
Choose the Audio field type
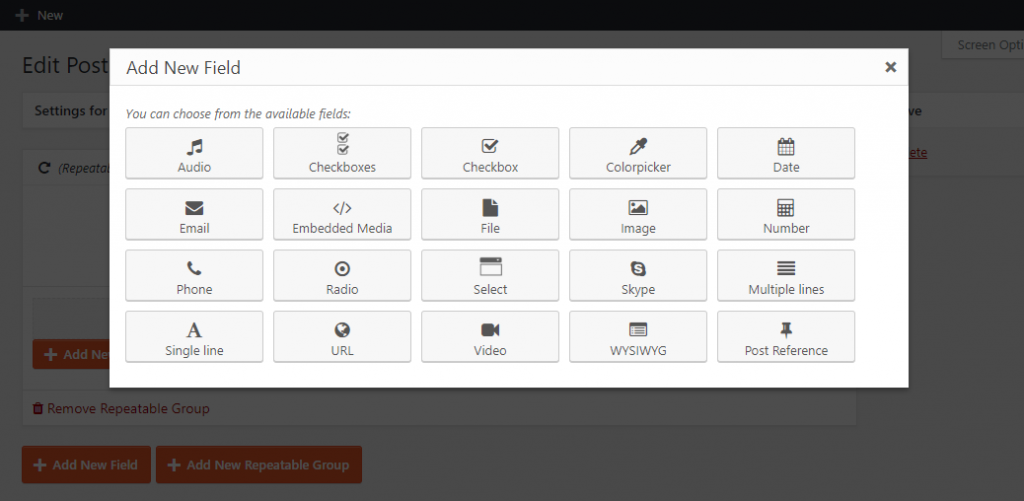[194, 154]
